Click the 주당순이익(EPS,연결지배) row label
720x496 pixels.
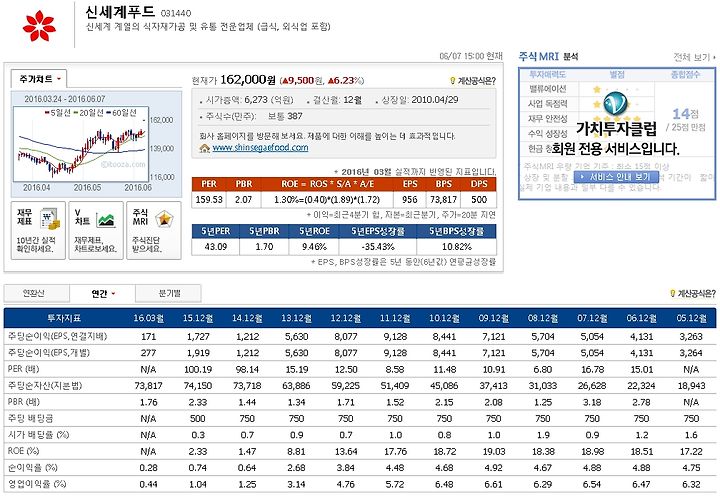click(57, 336)
